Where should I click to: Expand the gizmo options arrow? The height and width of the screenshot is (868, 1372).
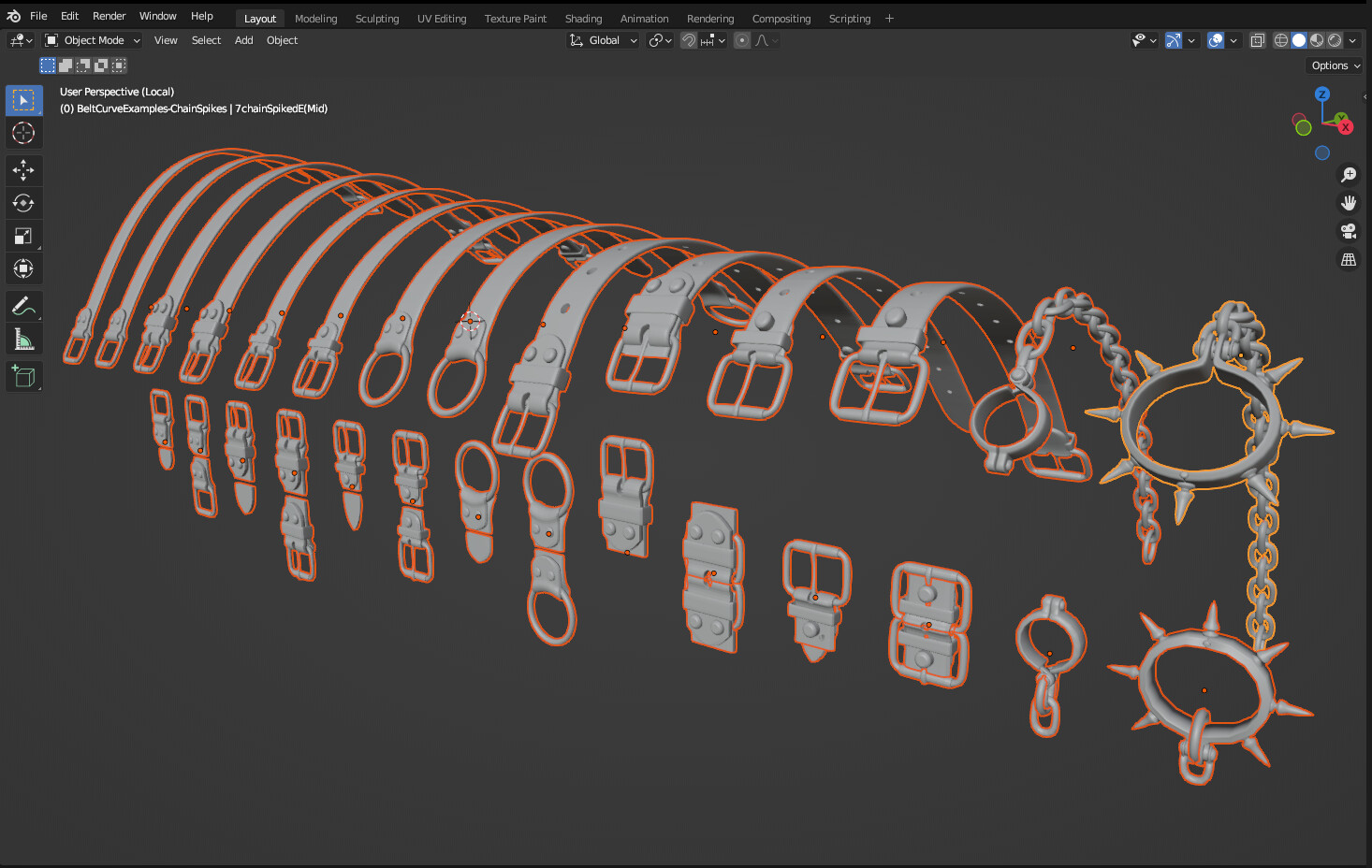pyautogui.click(x=1191, y=40)
